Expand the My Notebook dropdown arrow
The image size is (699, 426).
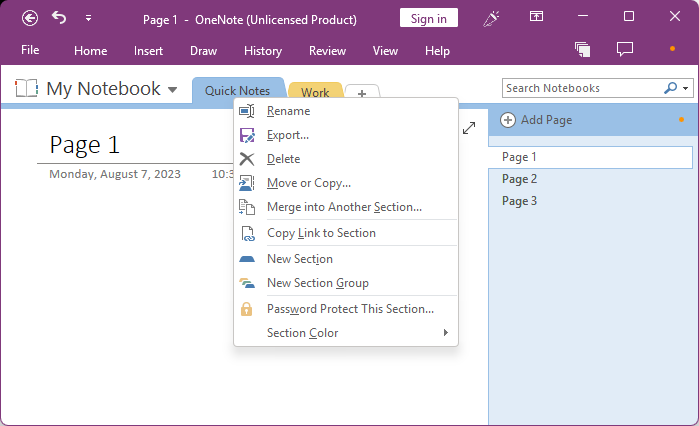coord(173,90)
